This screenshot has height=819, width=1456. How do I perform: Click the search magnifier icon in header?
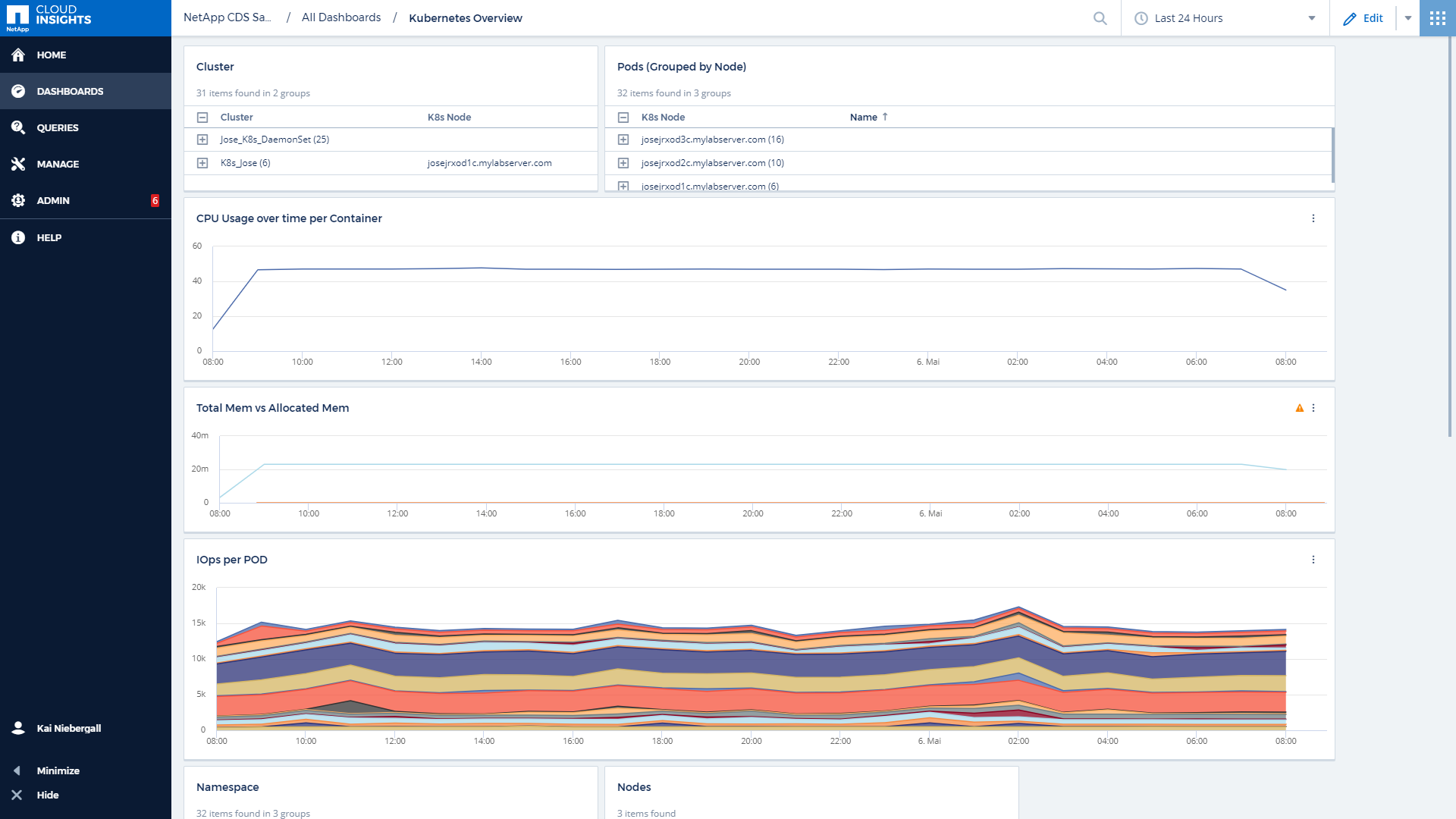pos(1100,18)
